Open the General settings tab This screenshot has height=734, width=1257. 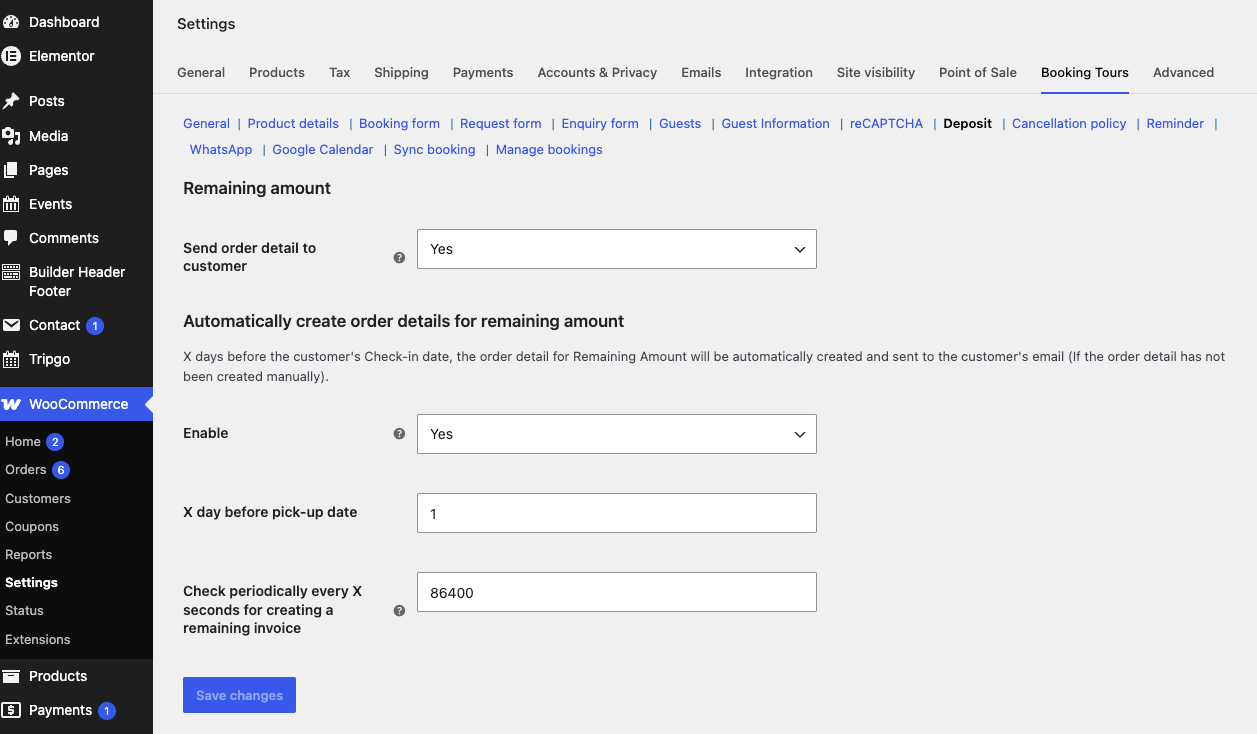(201, 72)
